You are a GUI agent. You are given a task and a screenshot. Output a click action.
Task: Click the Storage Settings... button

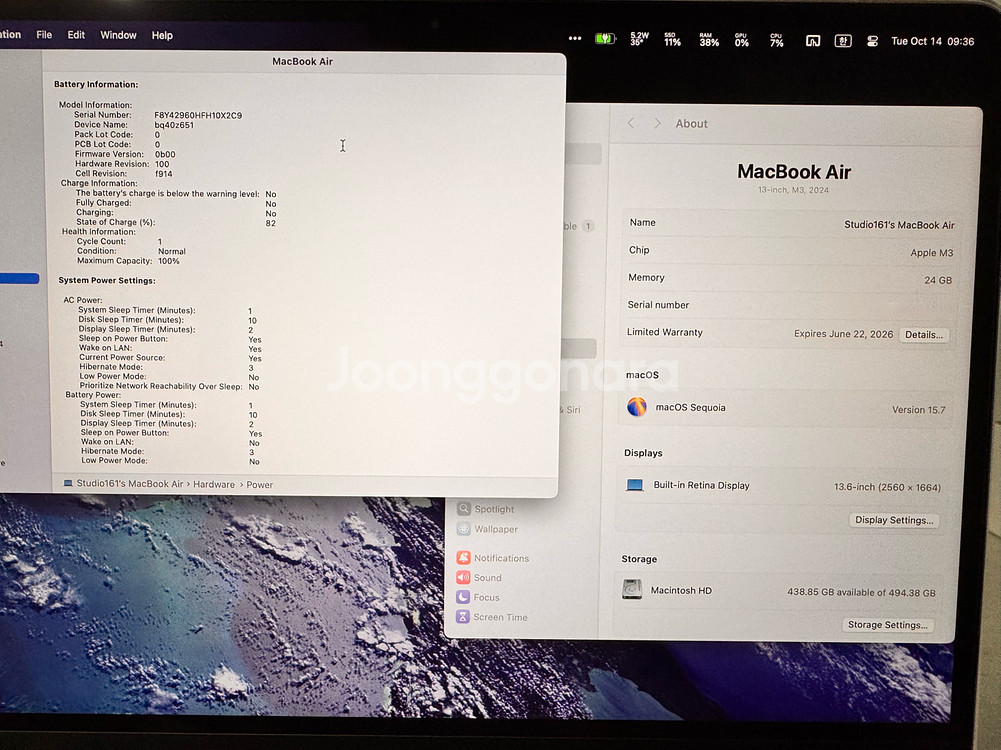tap(887, 625)
